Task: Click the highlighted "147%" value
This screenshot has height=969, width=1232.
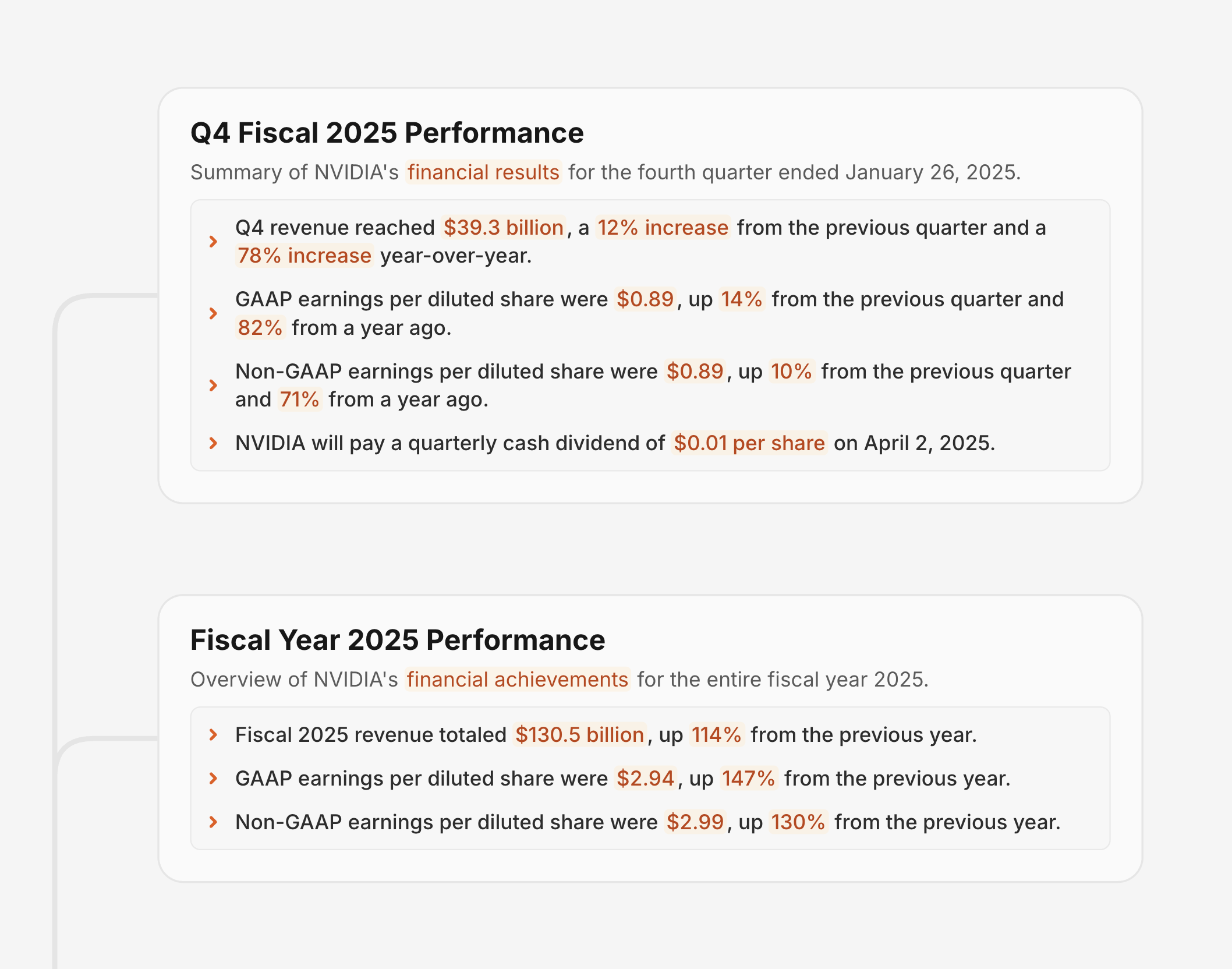Action: (x=748, y=779)
